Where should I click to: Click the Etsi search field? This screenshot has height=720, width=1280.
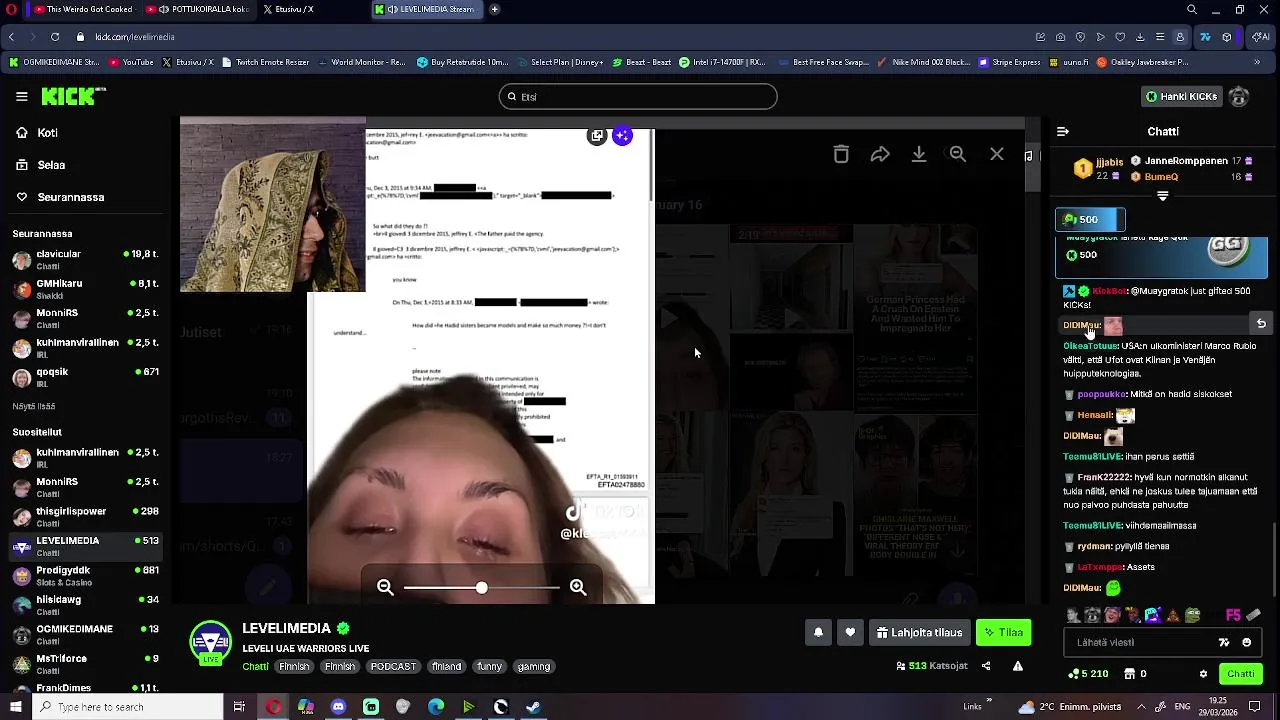638,97
